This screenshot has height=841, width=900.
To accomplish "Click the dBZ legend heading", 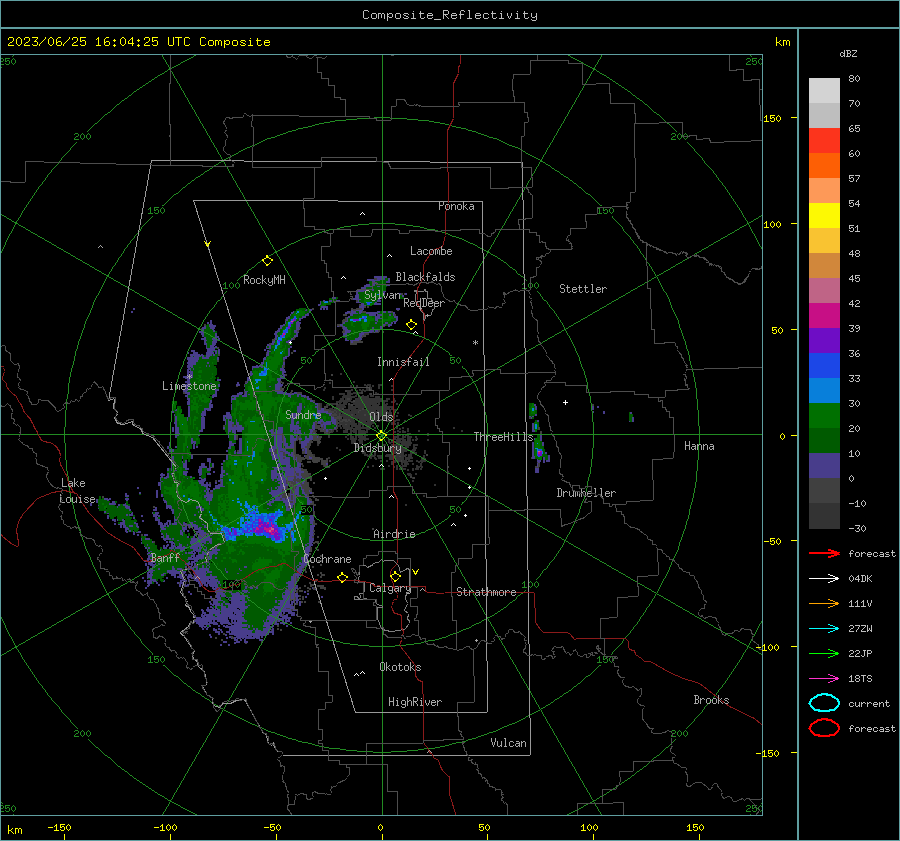I will coord(848,53).
